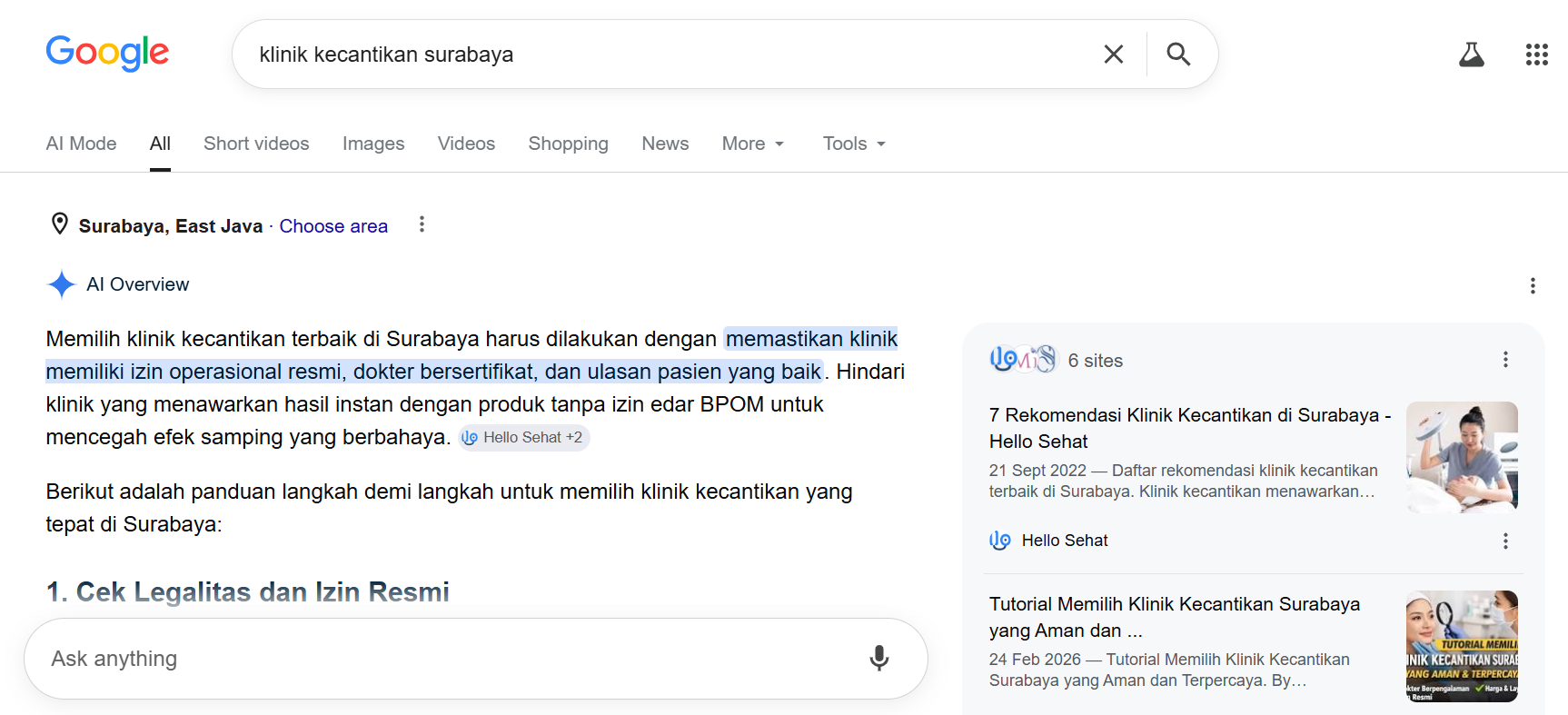This screenshot has width=1568, height=715.
Task: Click the 6 sites source icons
Action: (x=1023, y=360)
